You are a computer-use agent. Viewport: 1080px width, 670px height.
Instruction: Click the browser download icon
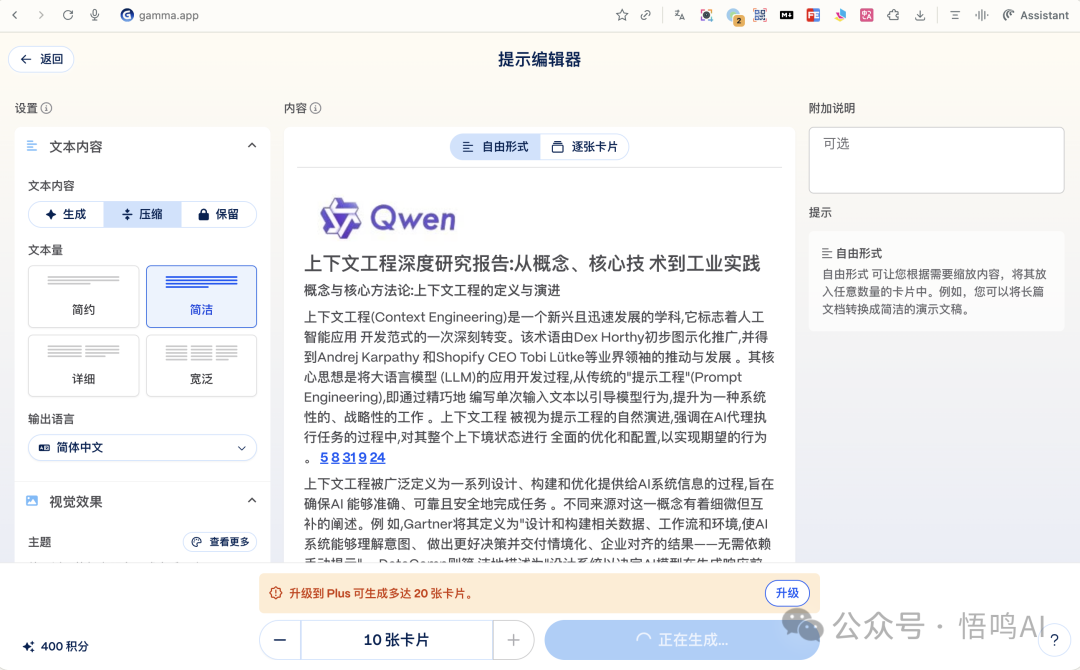click(919, 15)
